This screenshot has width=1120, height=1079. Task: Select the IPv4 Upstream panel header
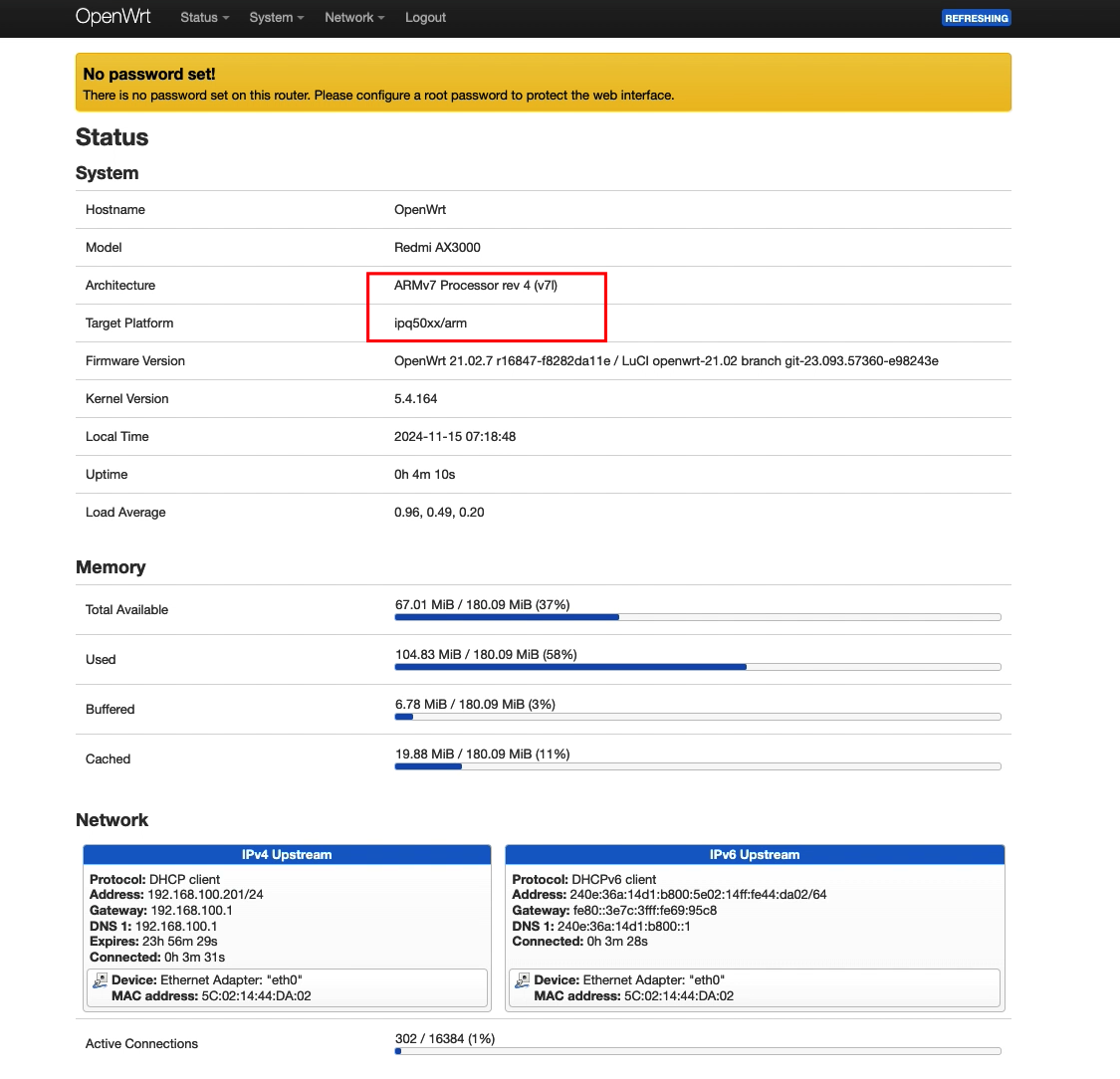pyautogui.click(x=287, y=855)
